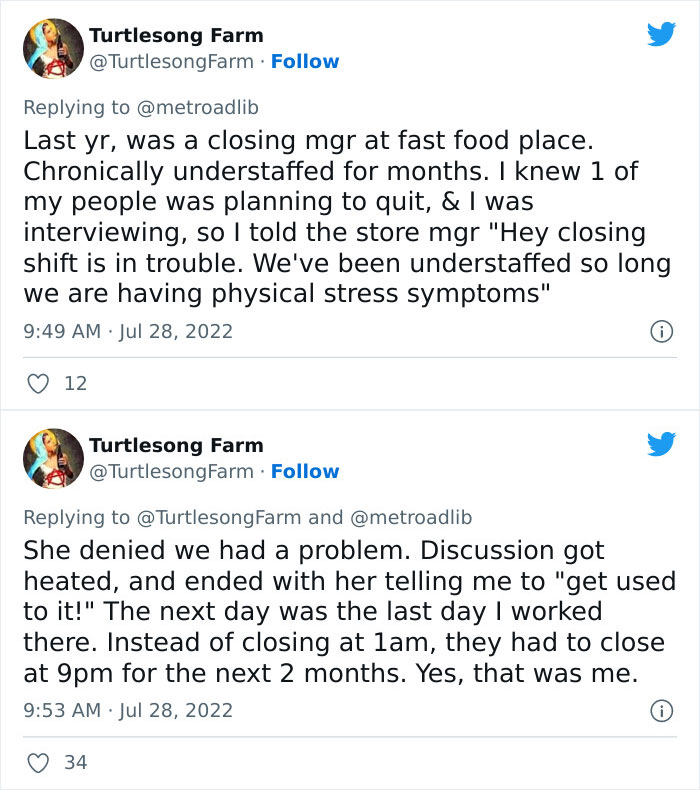Screen dimensions: 700x790
Task: Click the Twitter bird logo on the 9:49 AM tweet
Action: click(661, 35)
